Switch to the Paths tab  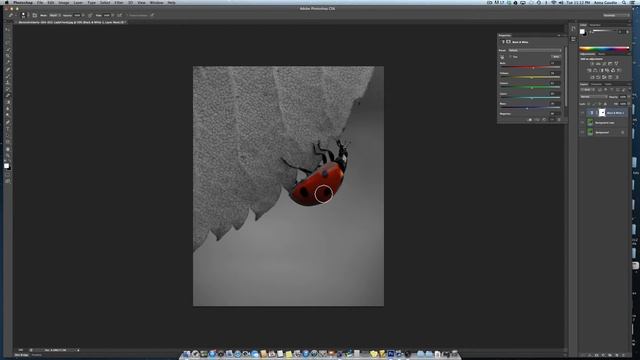609,84
